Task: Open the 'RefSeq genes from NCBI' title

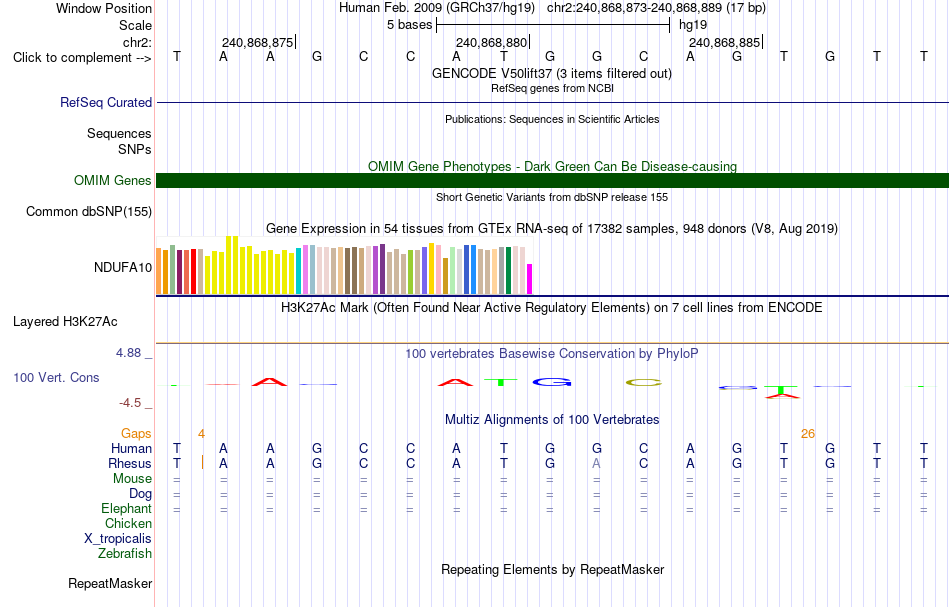Action: 552,88
